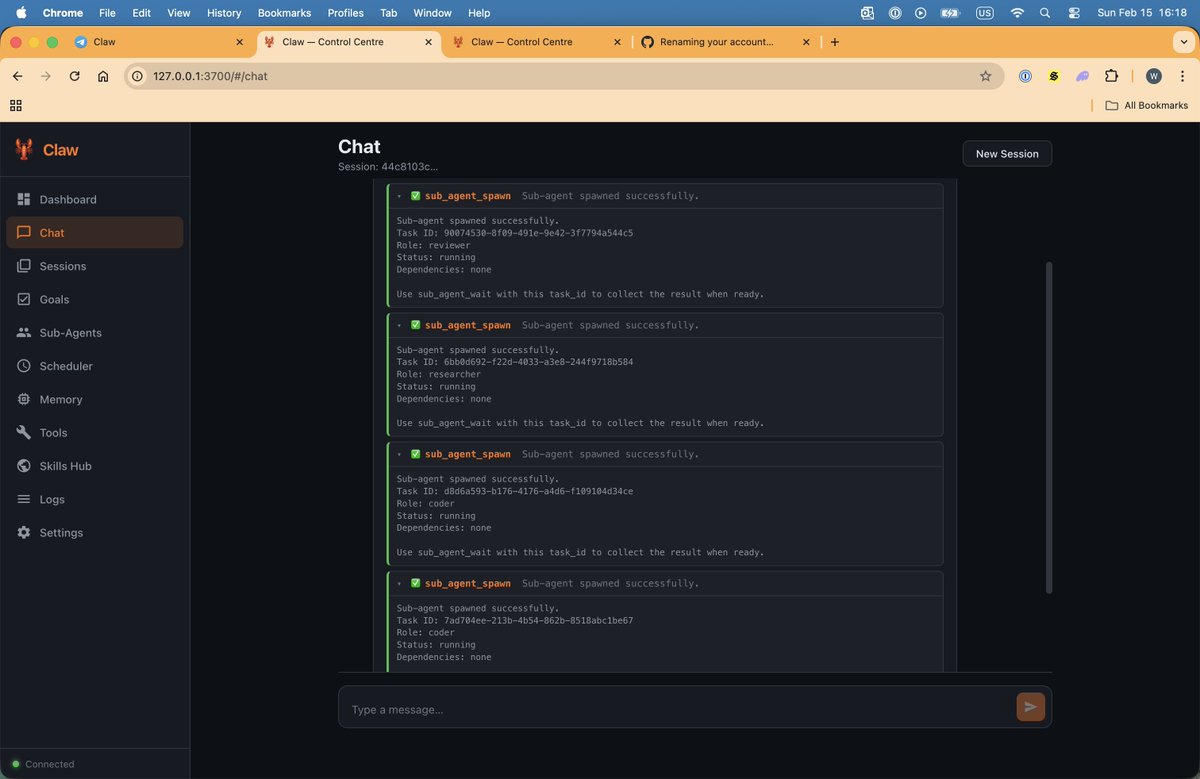Open the Bookmarks menu
Image resolution: width=1200 pixels, height=779 pixels.
[284, 13]
